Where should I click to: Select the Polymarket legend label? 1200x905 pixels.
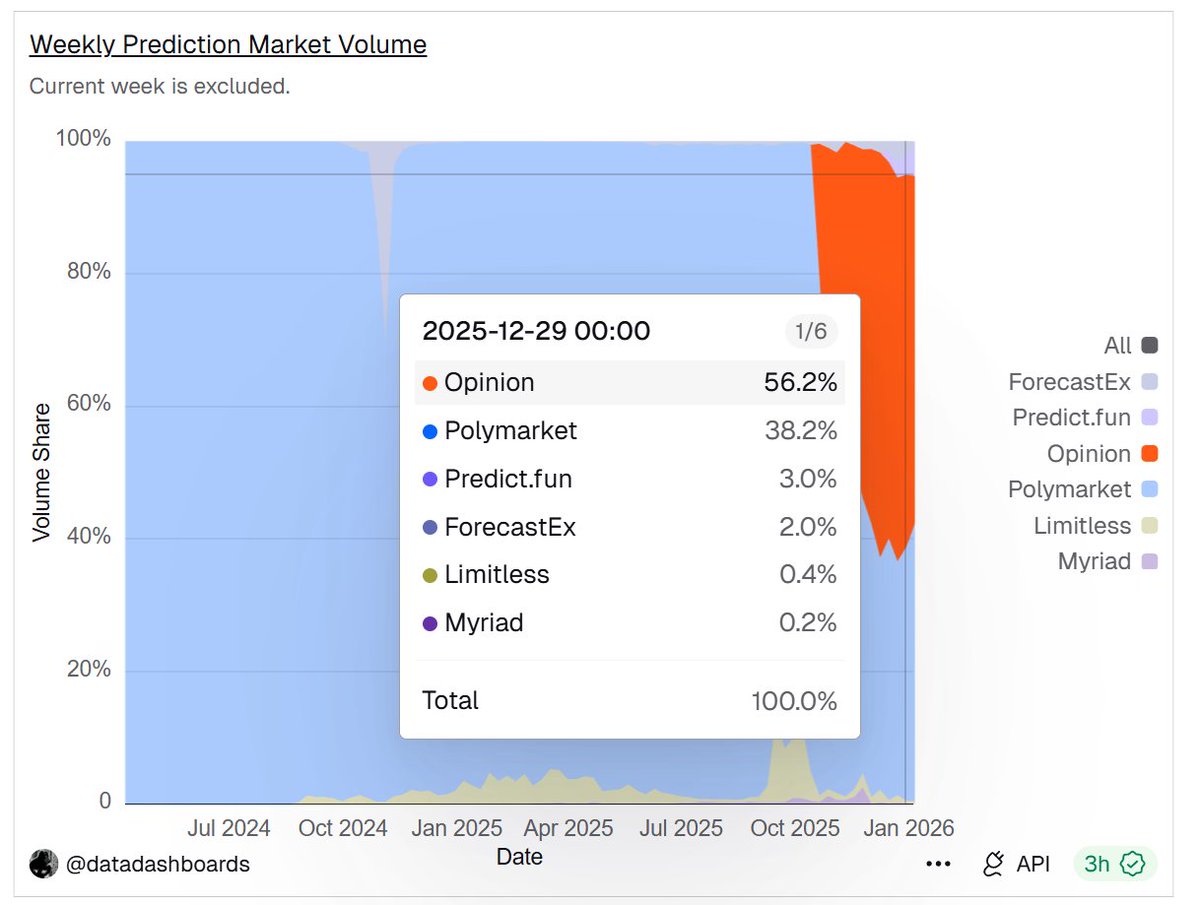1069,490
